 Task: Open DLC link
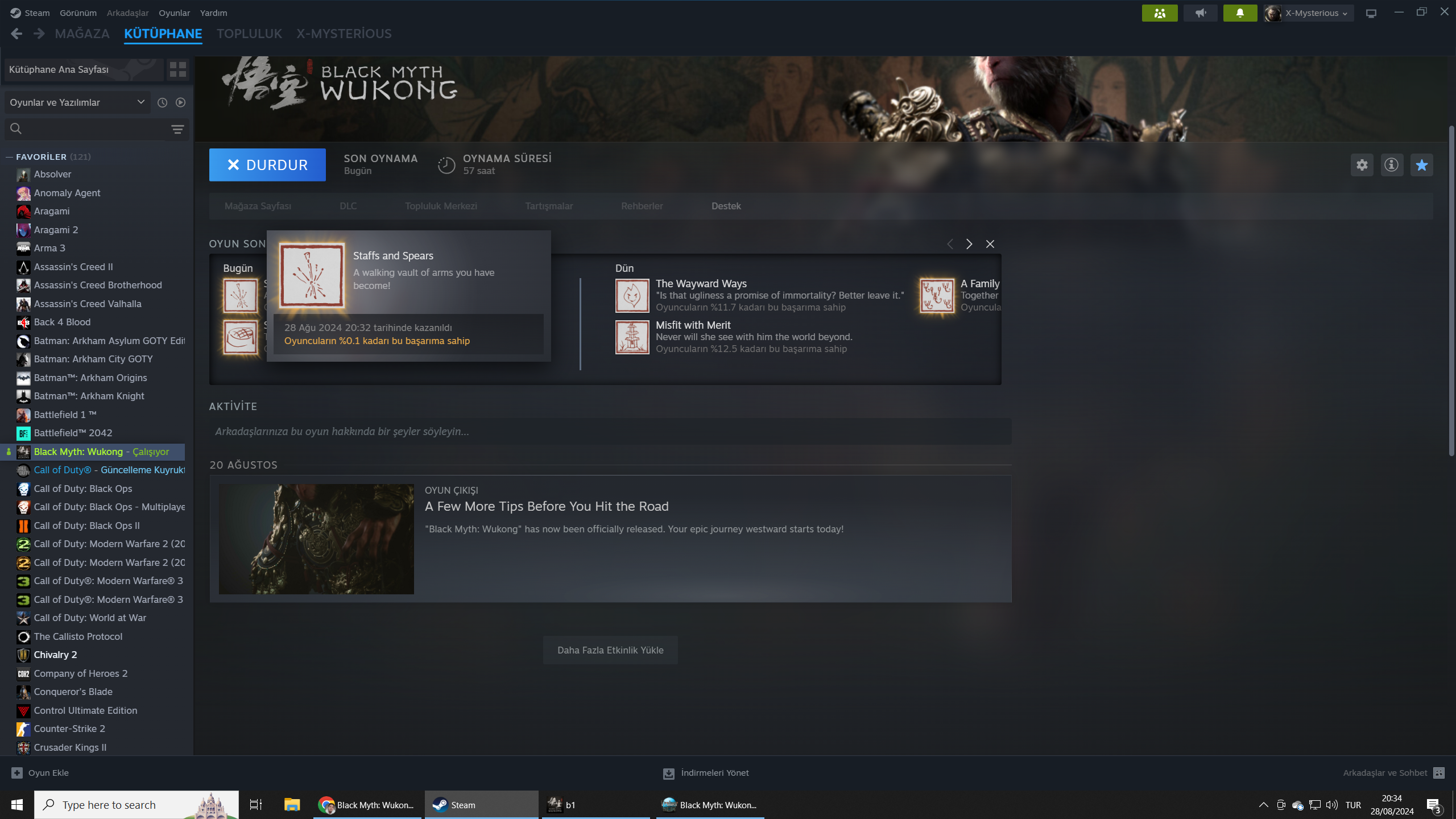pos(348,206)
